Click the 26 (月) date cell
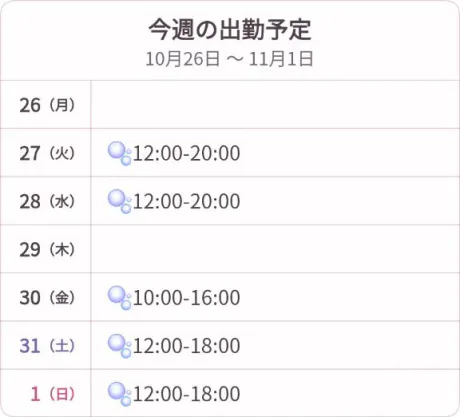Image resolution: width=460 pixels, height=417 pixels. [x=46, y=105]
